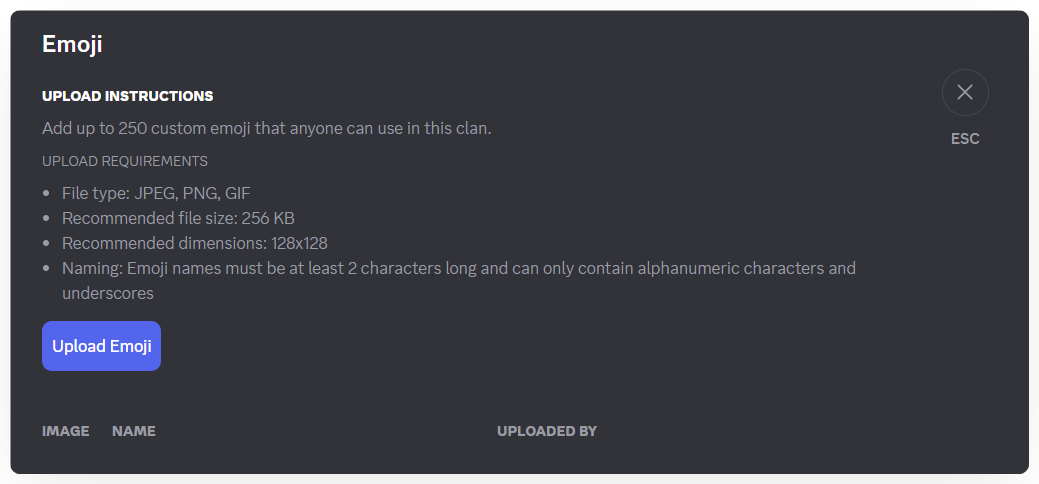The image size is (1039, 484).
Task: Select the UPLOAD INSTRUCTIONS heading
Action: click(x=127, y=96)
